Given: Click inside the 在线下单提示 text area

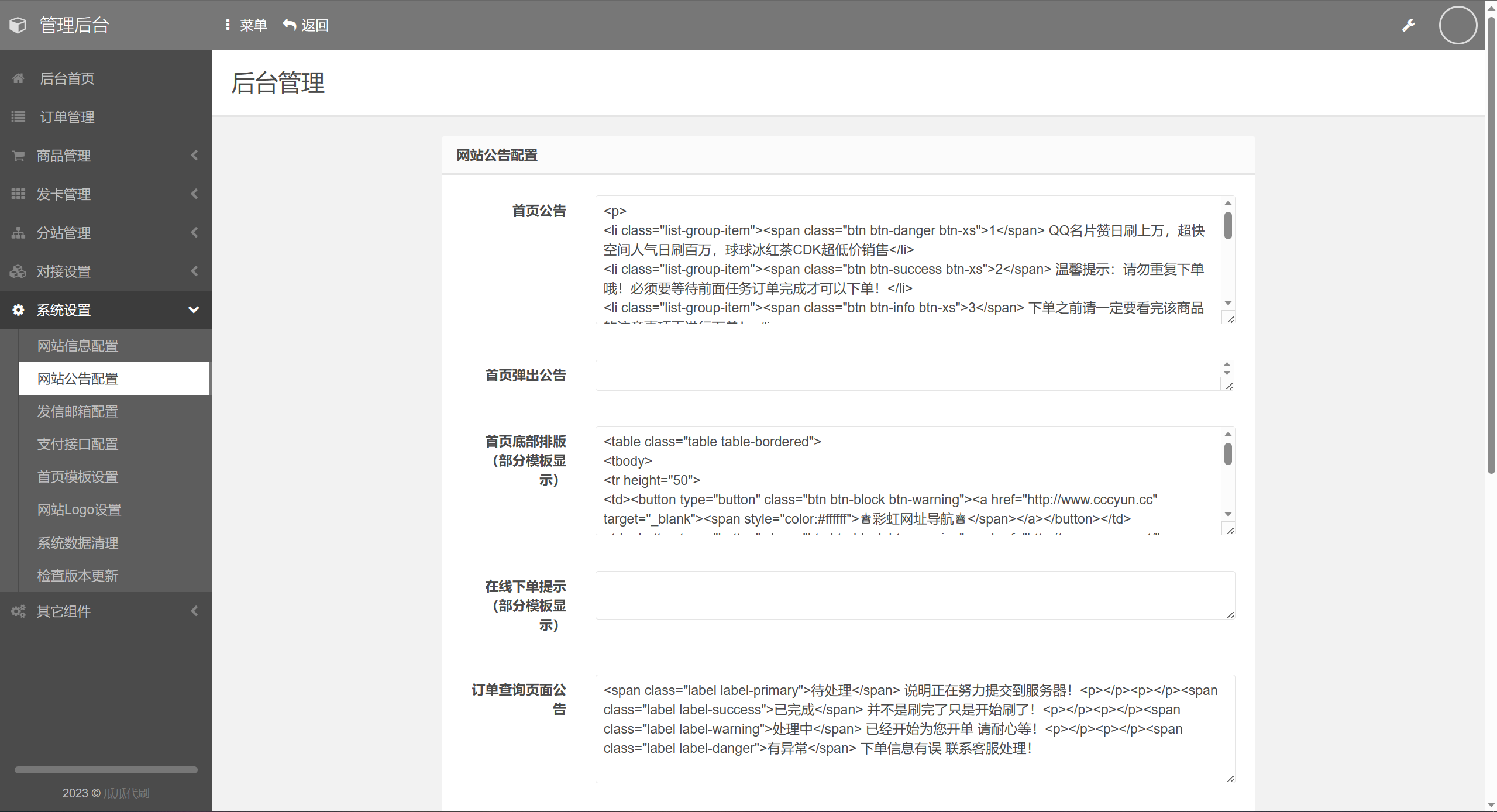Looking at the screenshot, I should coord(914,595).
